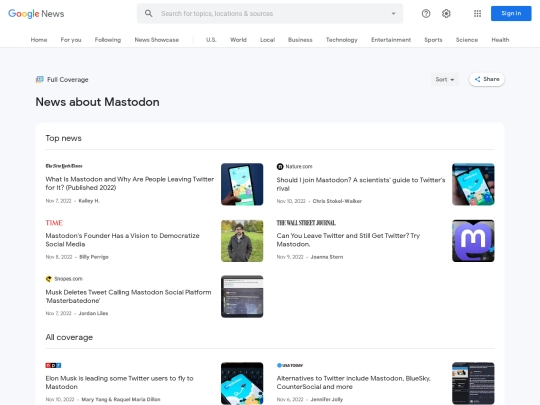540x405 pixels.
Task: Click the Mastodon logo thumbnail
Action: pos(473,241)
